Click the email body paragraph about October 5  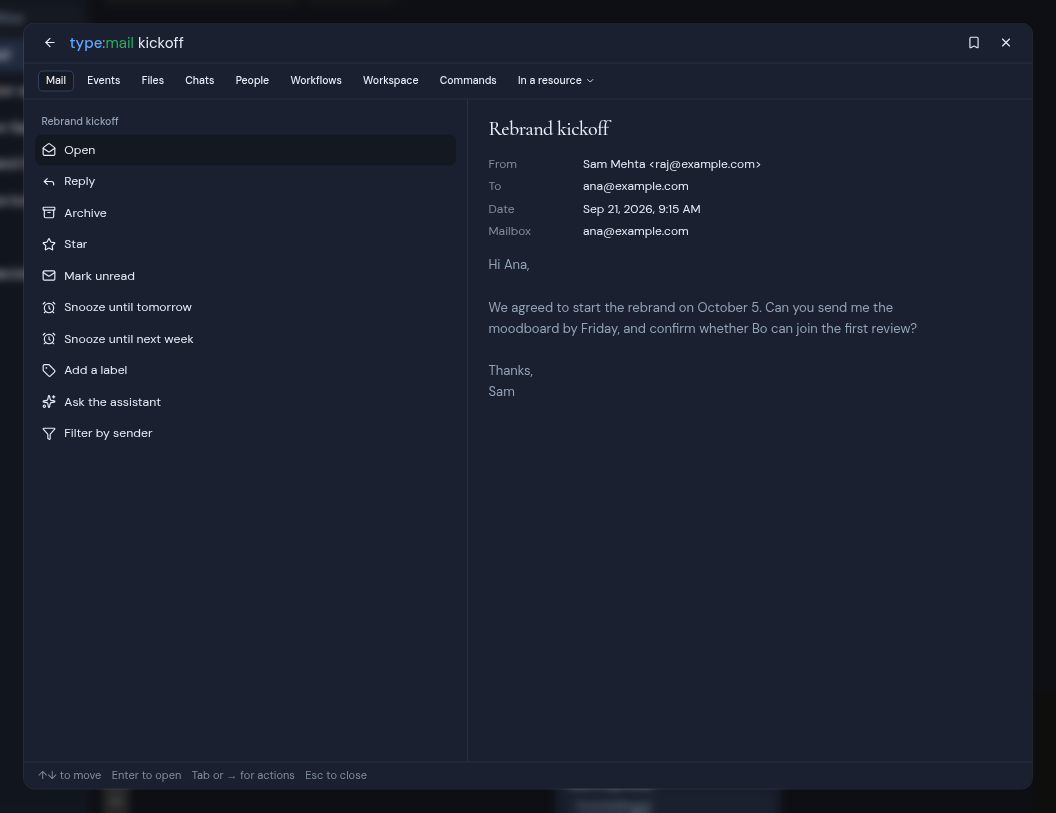tap(702, 318)
